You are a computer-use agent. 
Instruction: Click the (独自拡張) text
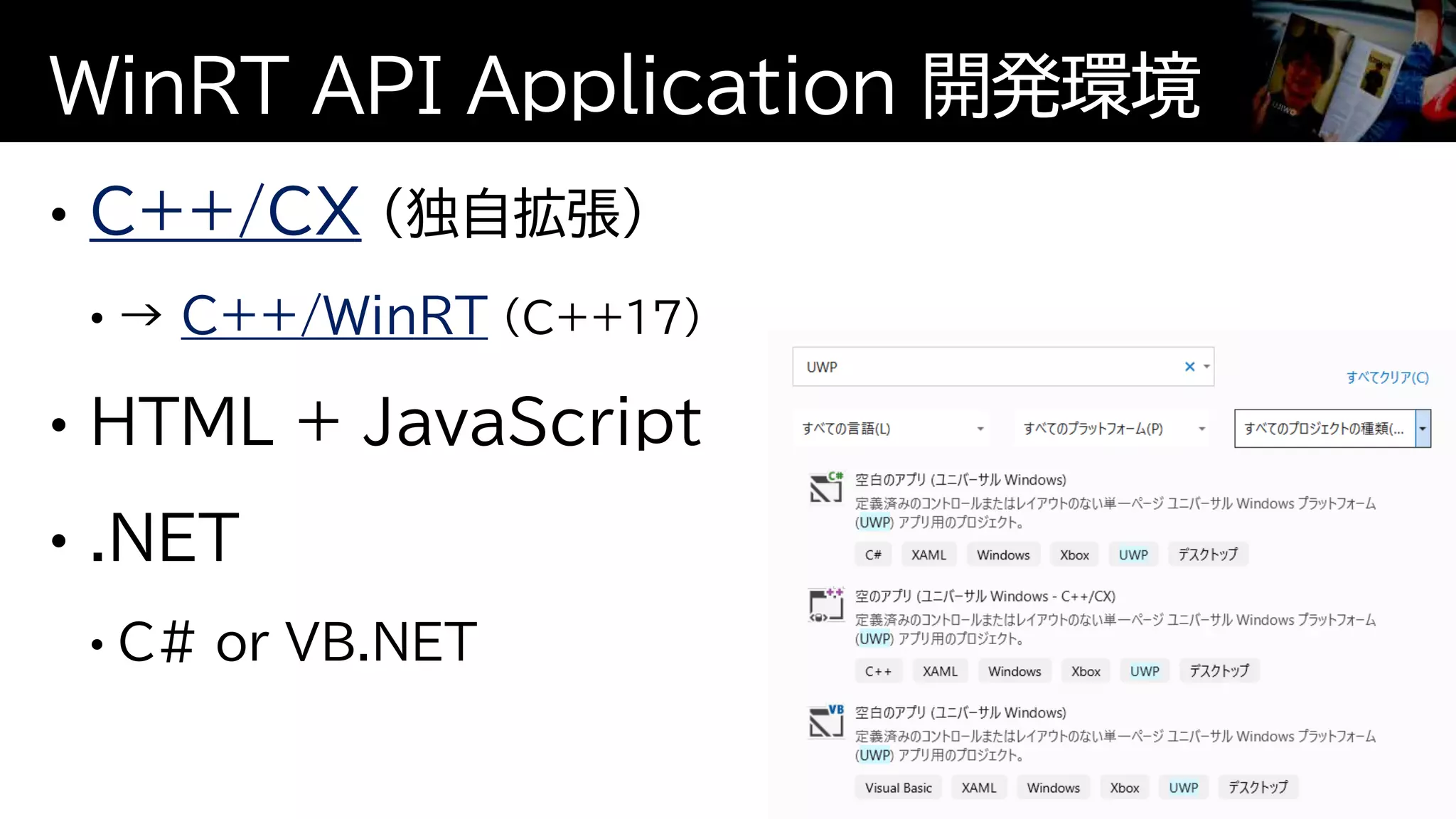coord(513,213)
